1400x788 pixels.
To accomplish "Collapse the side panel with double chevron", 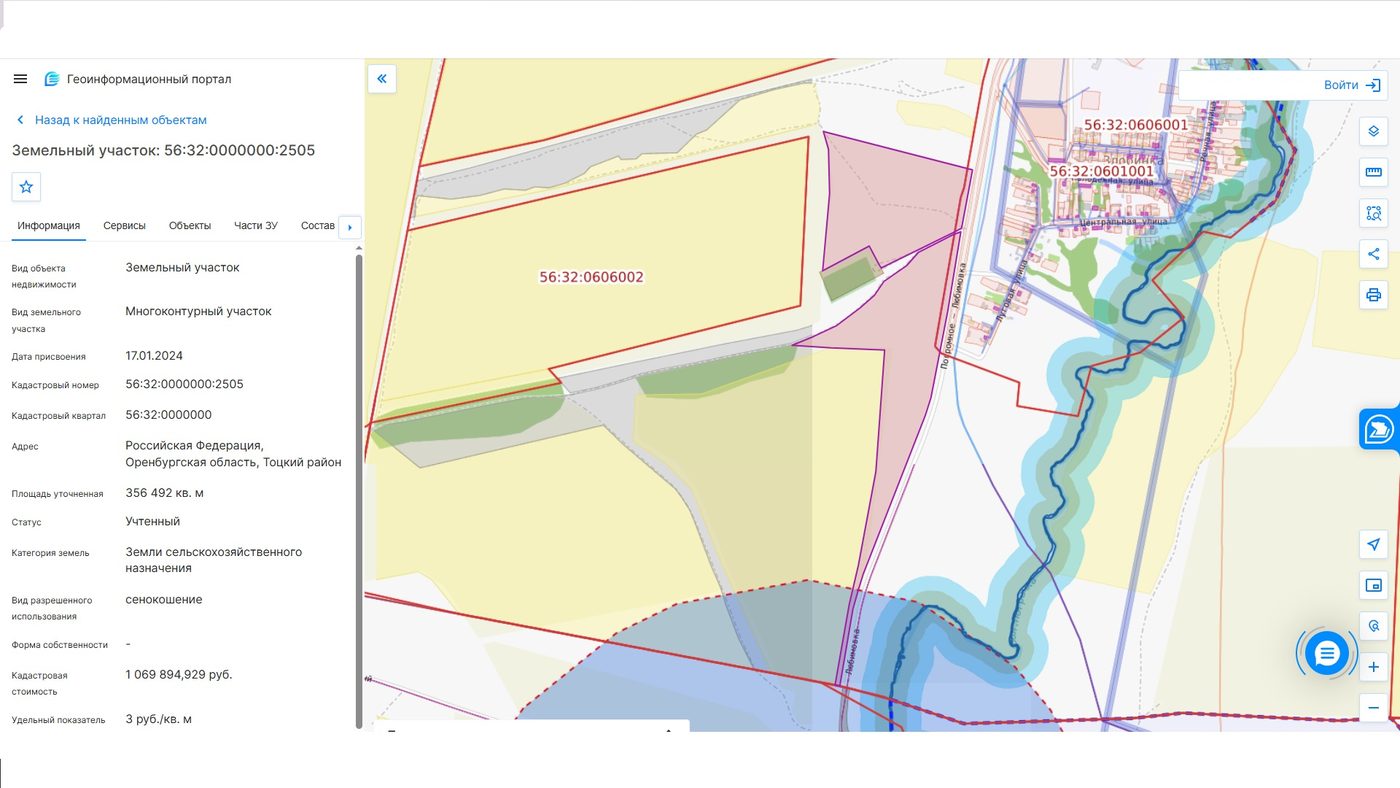I will pos(382,78).
